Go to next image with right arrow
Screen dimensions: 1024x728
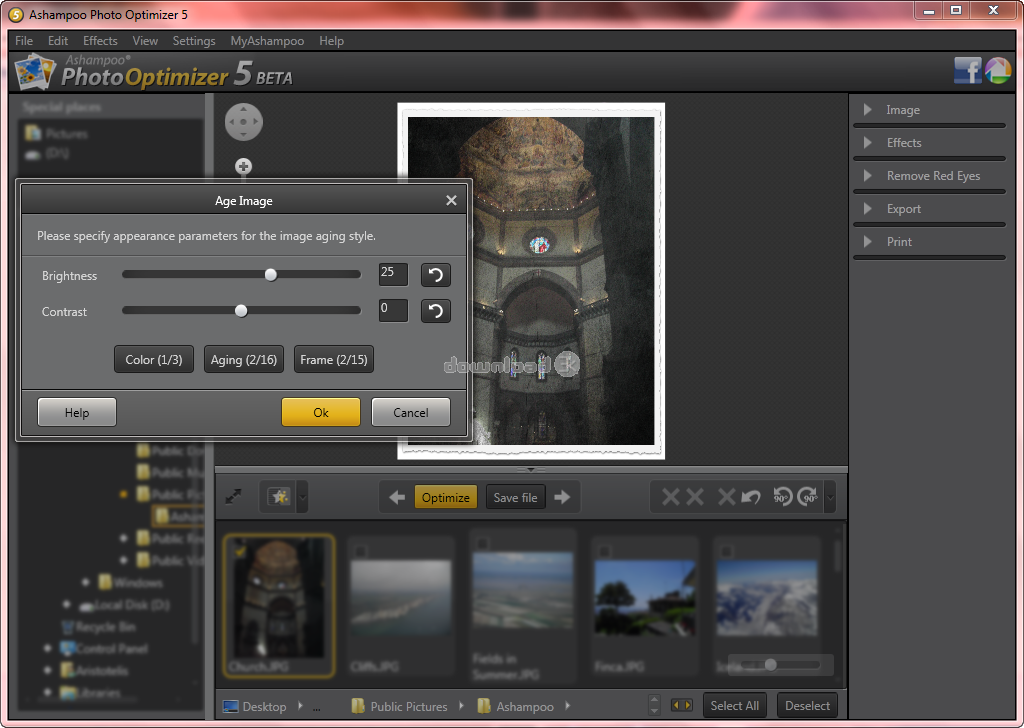coord(562,498)
